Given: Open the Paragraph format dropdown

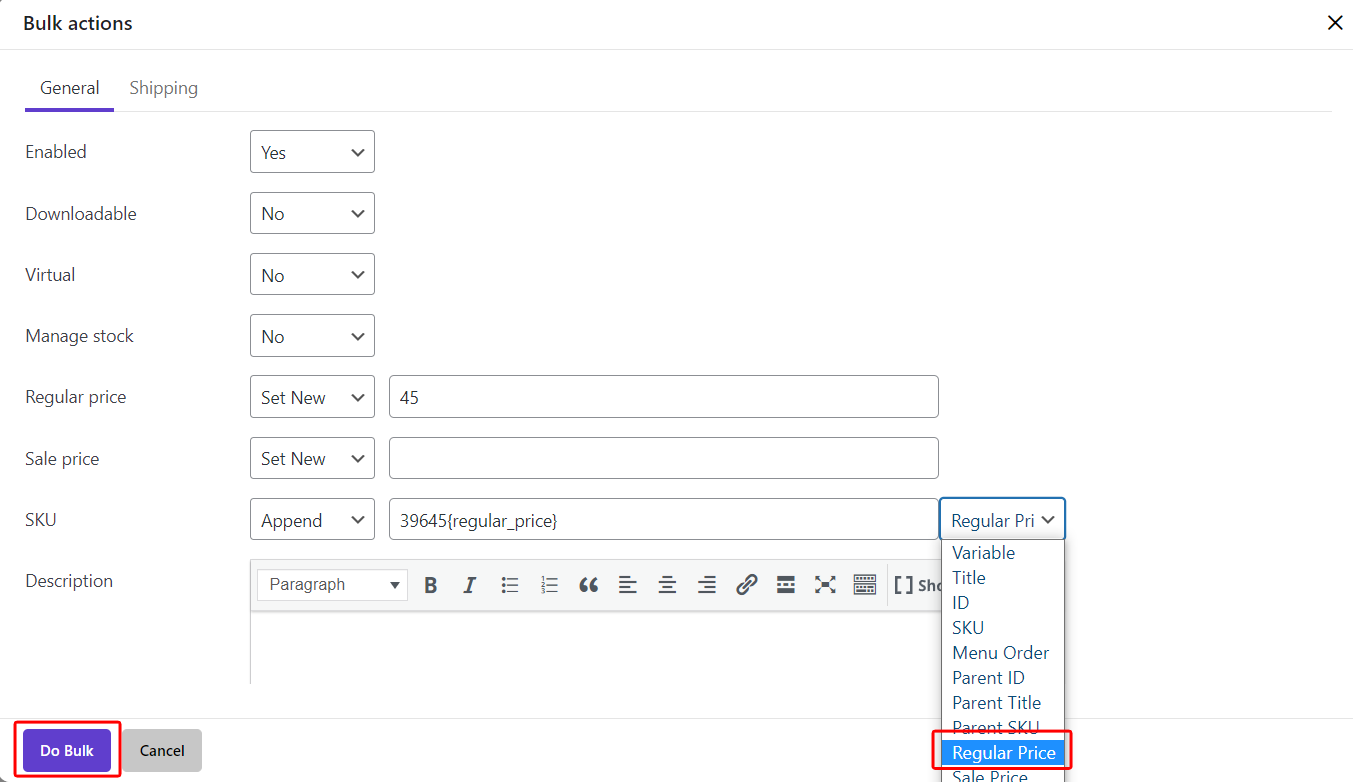Looking at the screenshot, I should pos(332,585).
